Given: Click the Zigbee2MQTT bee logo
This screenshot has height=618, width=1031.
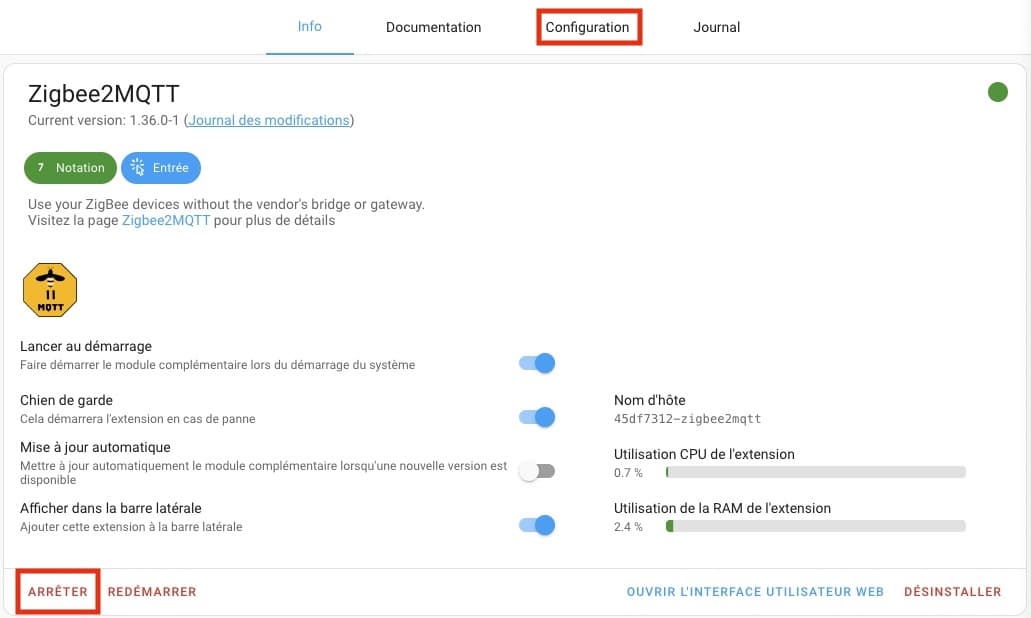Looking at the screenshot, I should click(50, 290).
